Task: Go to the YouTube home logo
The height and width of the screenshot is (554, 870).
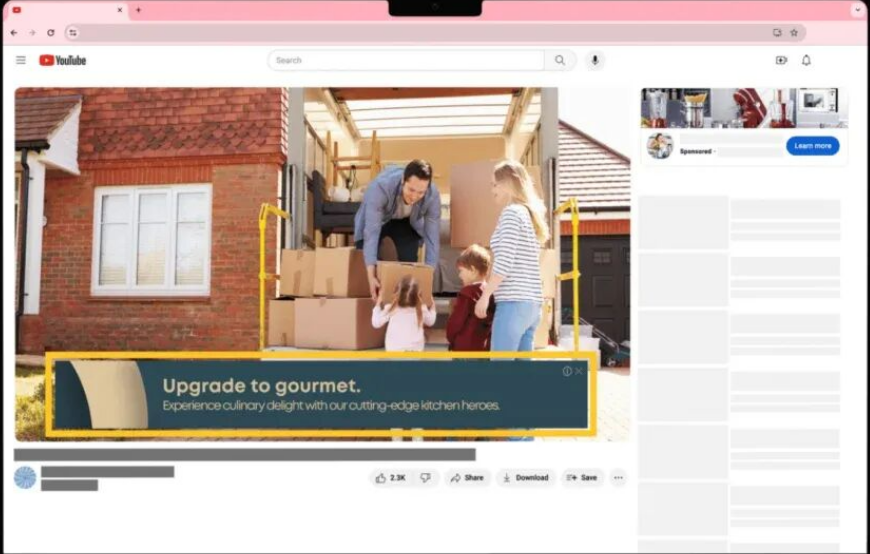Action: (x=63, y=60)
